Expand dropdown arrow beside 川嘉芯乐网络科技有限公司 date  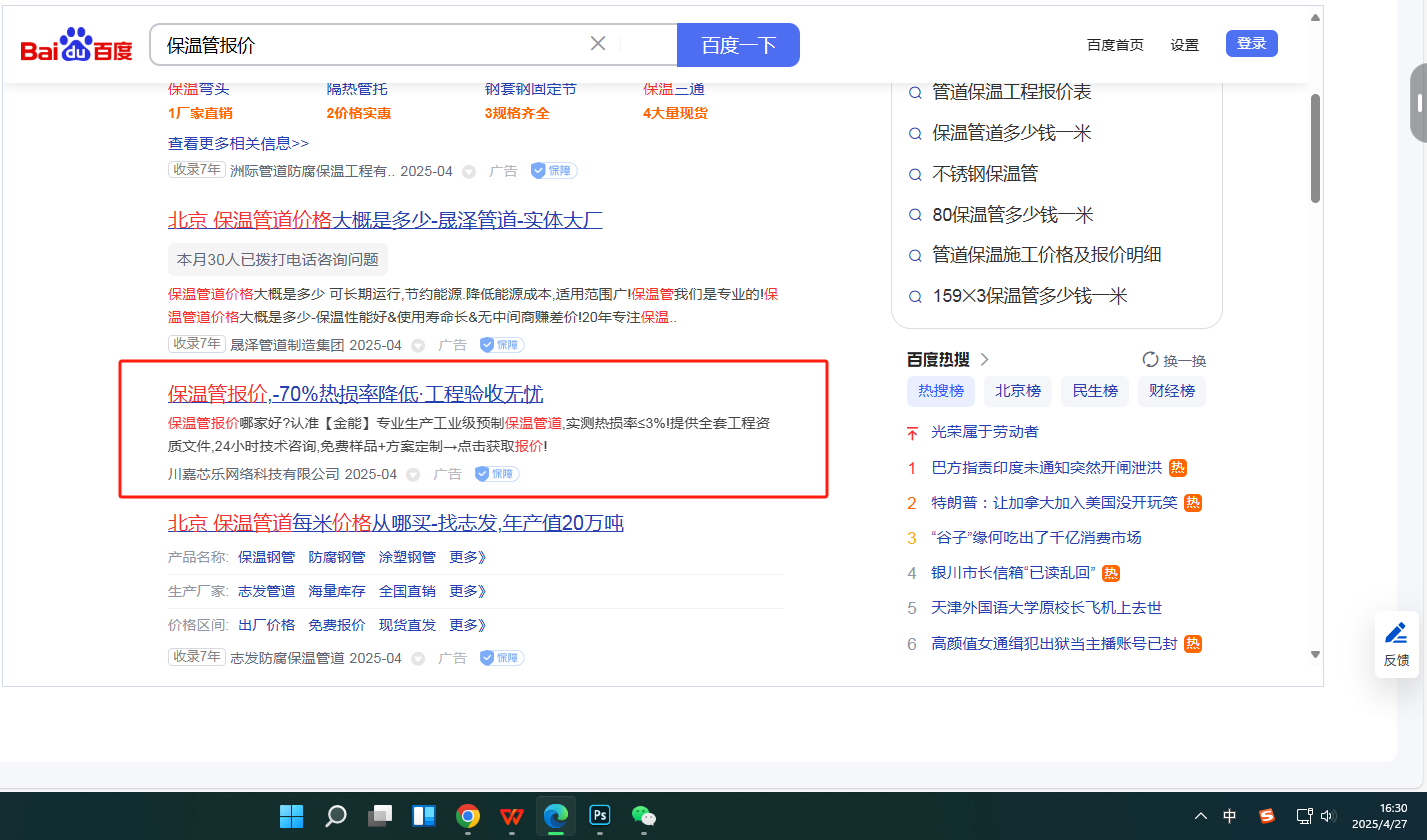413,474
